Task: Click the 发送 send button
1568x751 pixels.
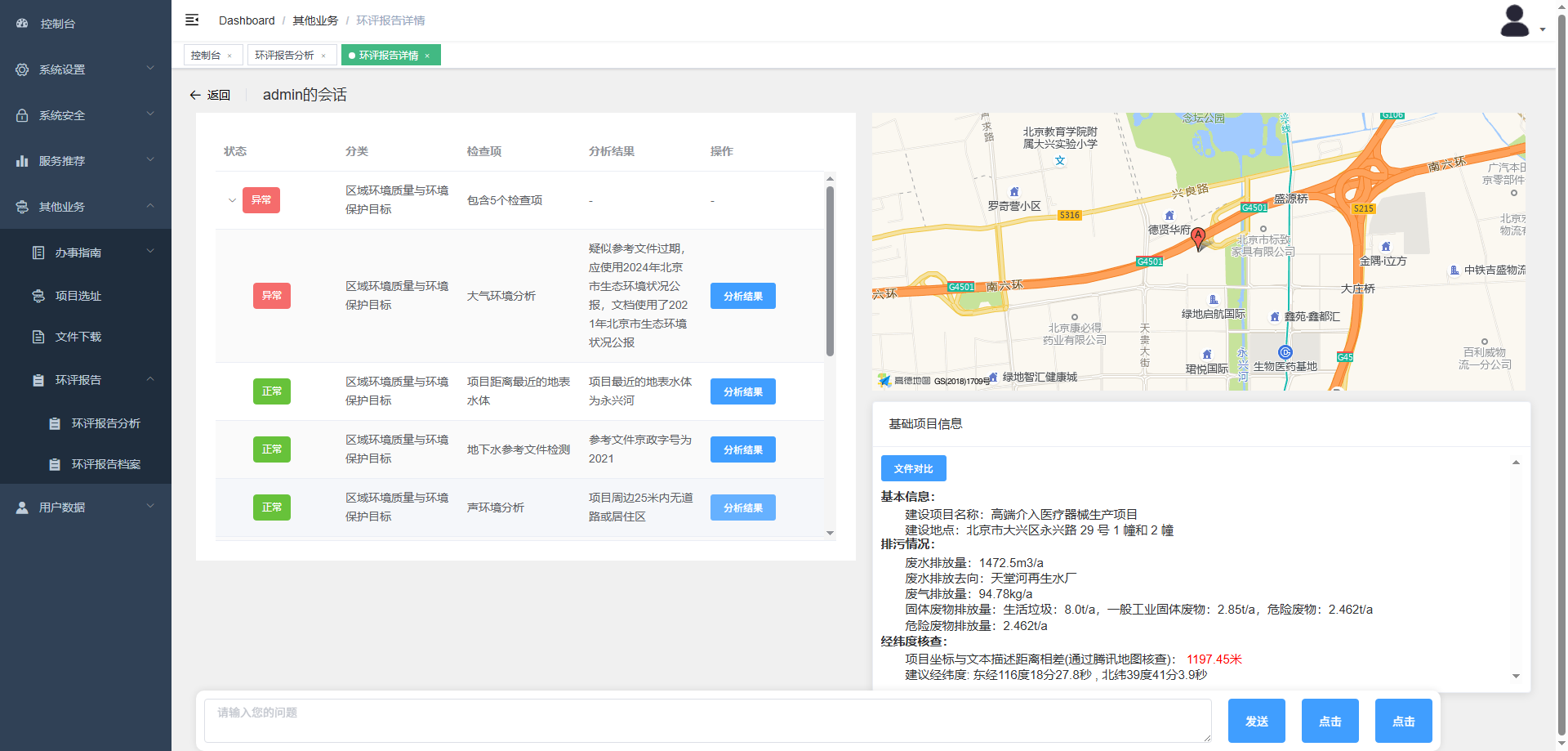Action: click(1255, 721)
